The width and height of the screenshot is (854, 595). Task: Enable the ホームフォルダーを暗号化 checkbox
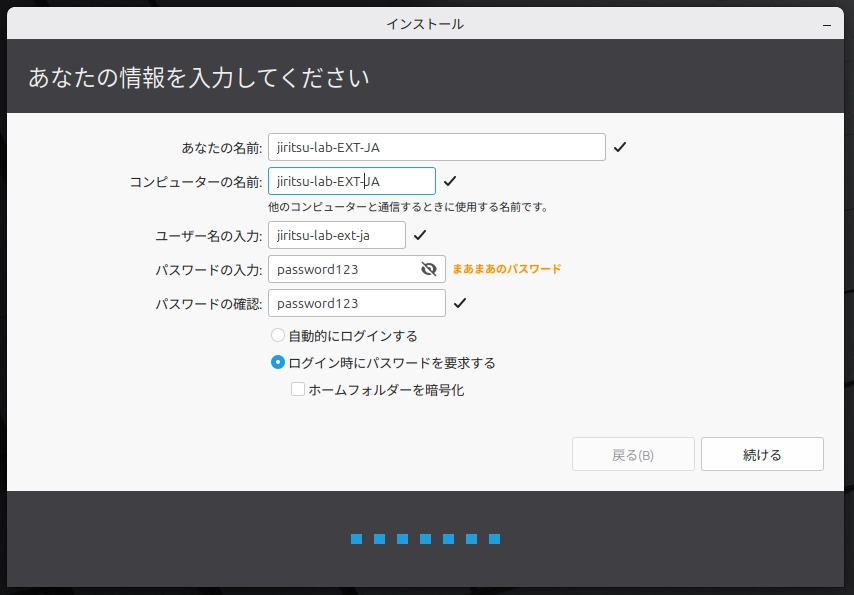point(297,389)
